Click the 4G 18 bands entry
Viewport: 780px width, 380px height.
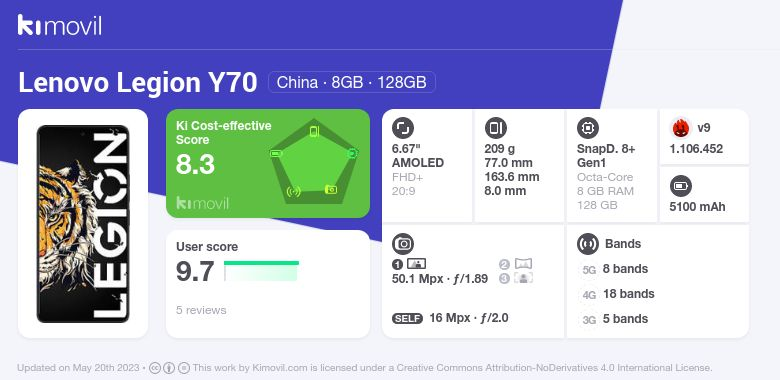[x=617, y=294]
